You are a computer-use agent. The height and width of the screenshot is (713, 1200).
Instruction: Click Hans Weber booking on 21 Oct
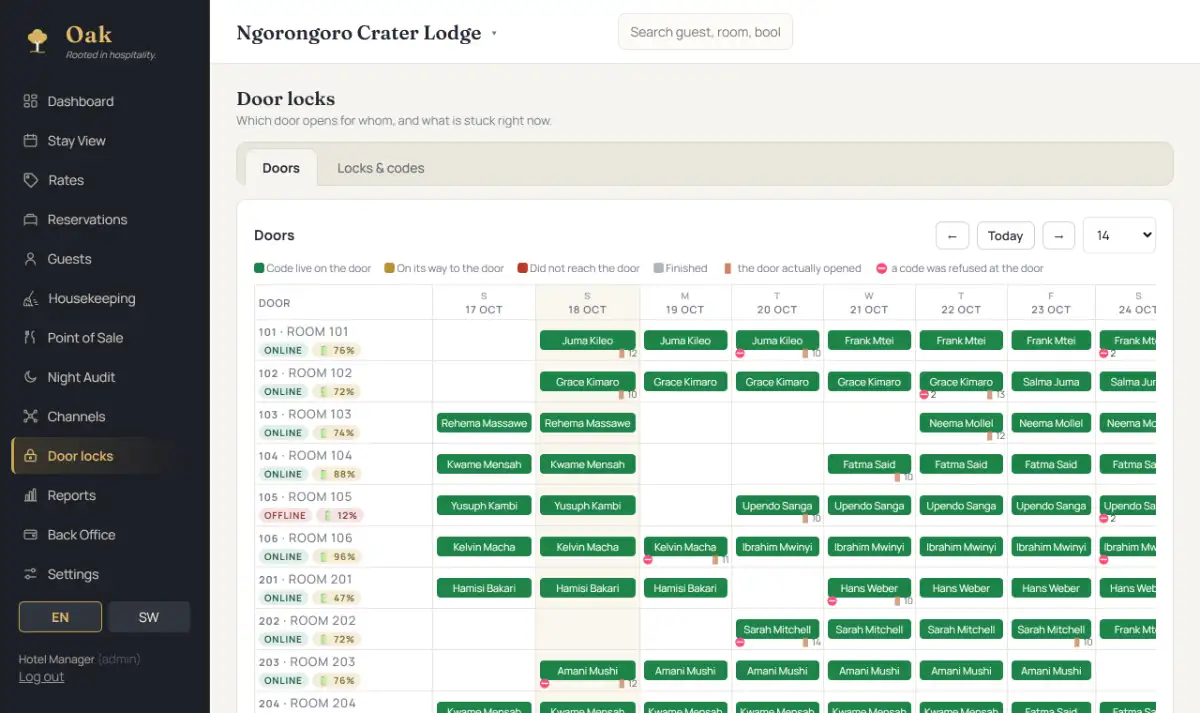[x=870, y=588]
